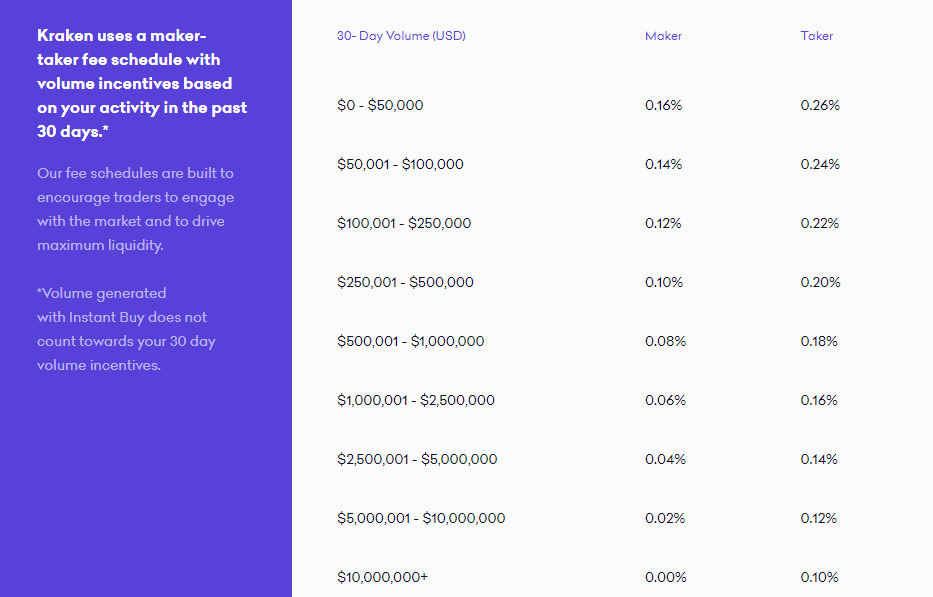Image resolution: width=933 pixels, height=597 pixels.
Task: Click the Taker column header
Action: point(816,36)
